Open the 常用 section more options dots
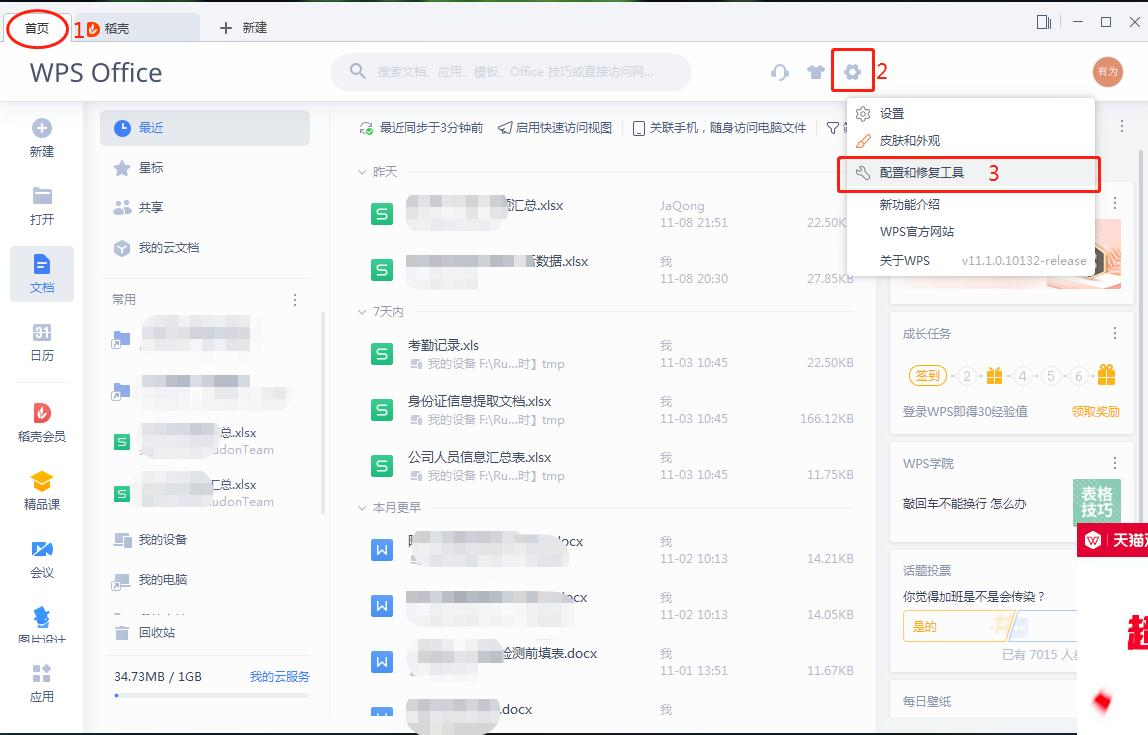Image resolution: width=1148 pixels, height=735 pixels. tap(295, 299)
